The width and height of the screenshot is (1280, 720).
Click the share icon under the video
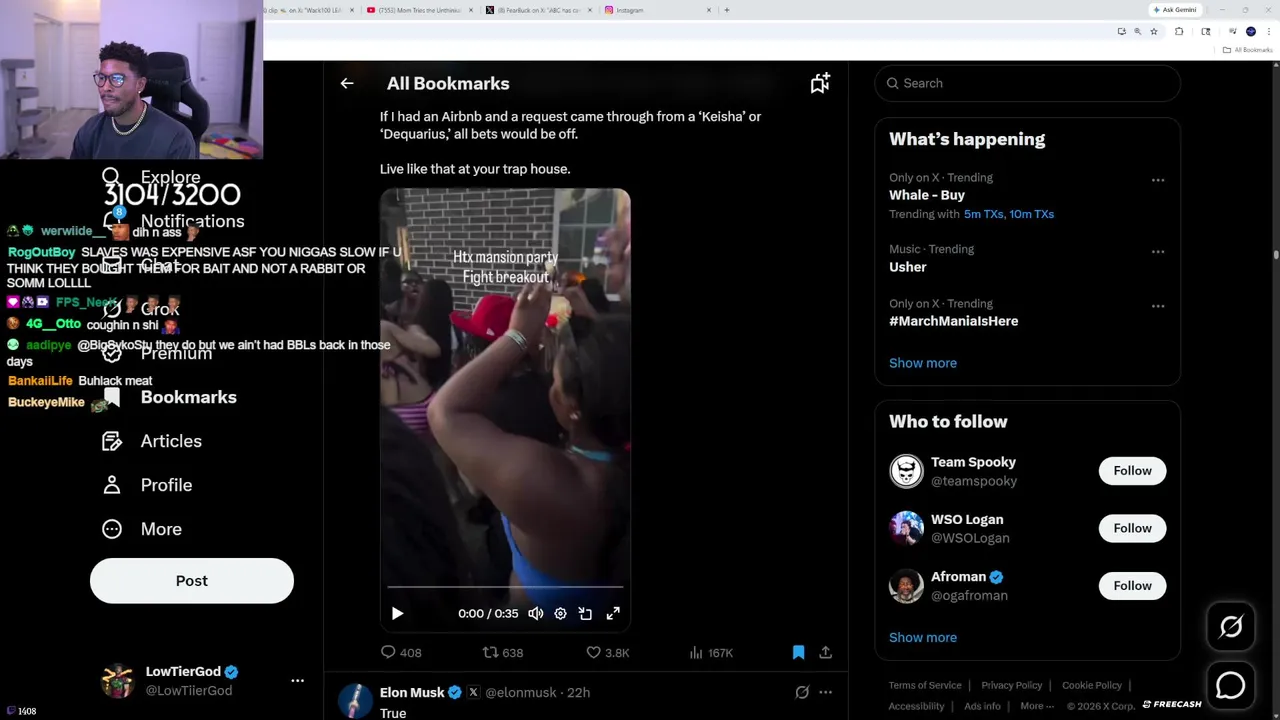tap(825, 652)
